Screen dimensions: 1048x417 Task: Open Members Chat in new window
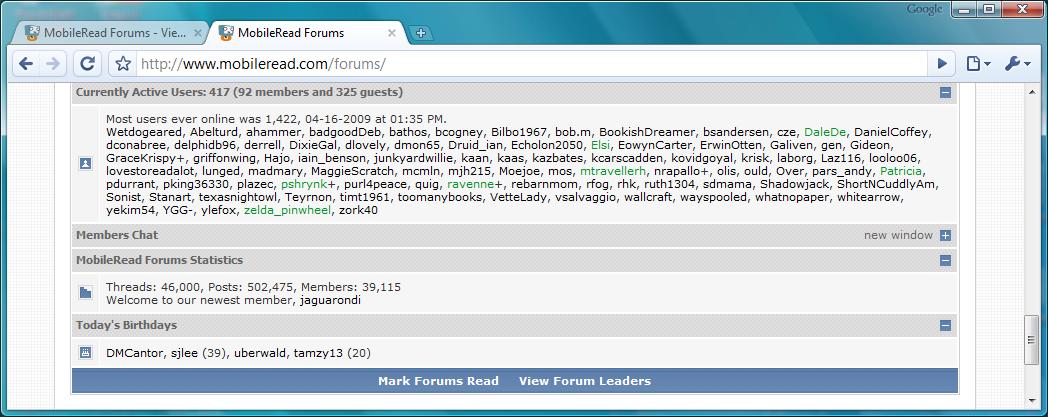(x=898, y=235)
